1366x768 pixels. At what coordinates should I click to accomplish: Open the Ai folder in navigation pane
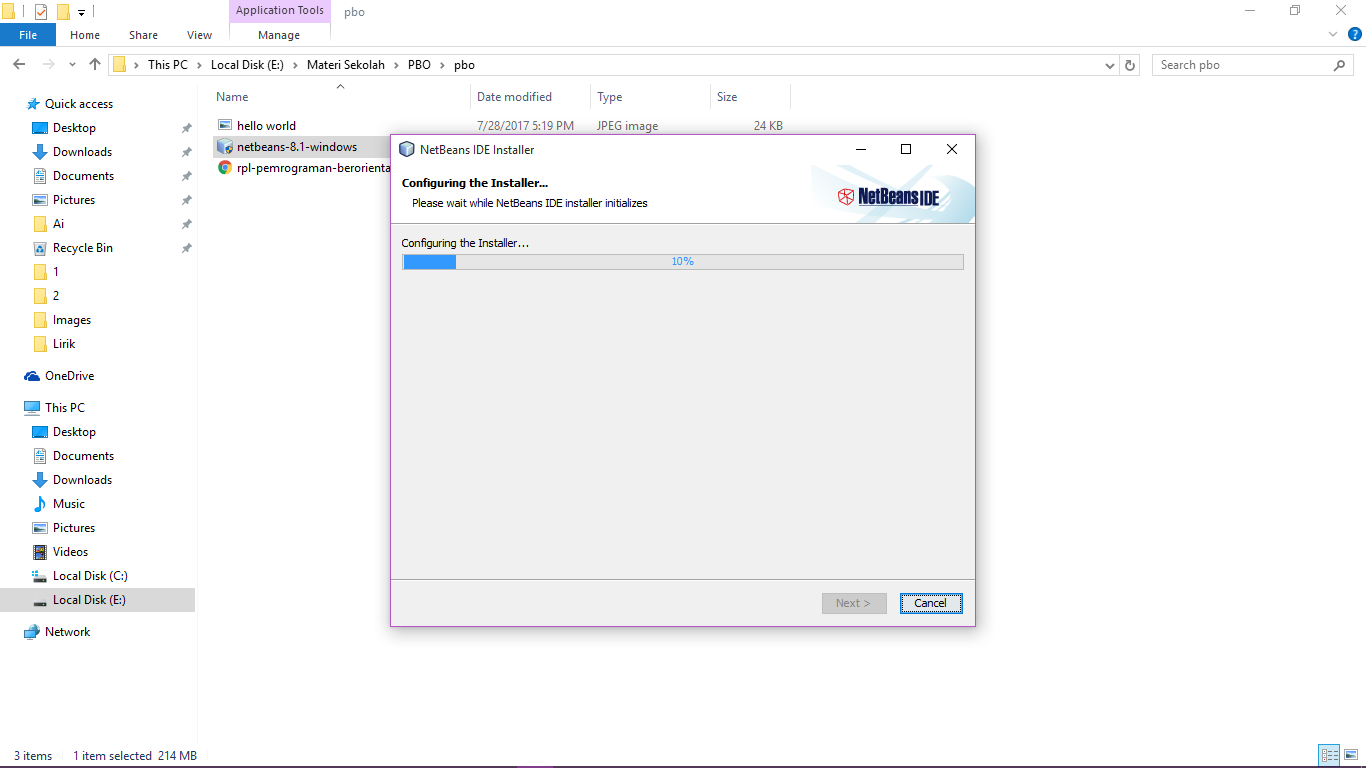click(58, 224)
